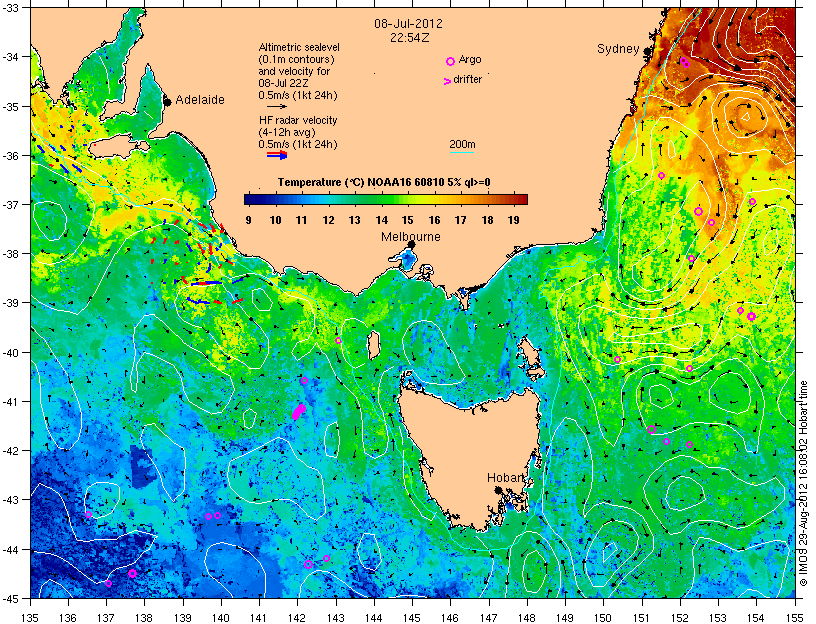Click the 'HF radar velocity' legend text
Viewport: 816px width, 624px height.
(x=298, y=120)
